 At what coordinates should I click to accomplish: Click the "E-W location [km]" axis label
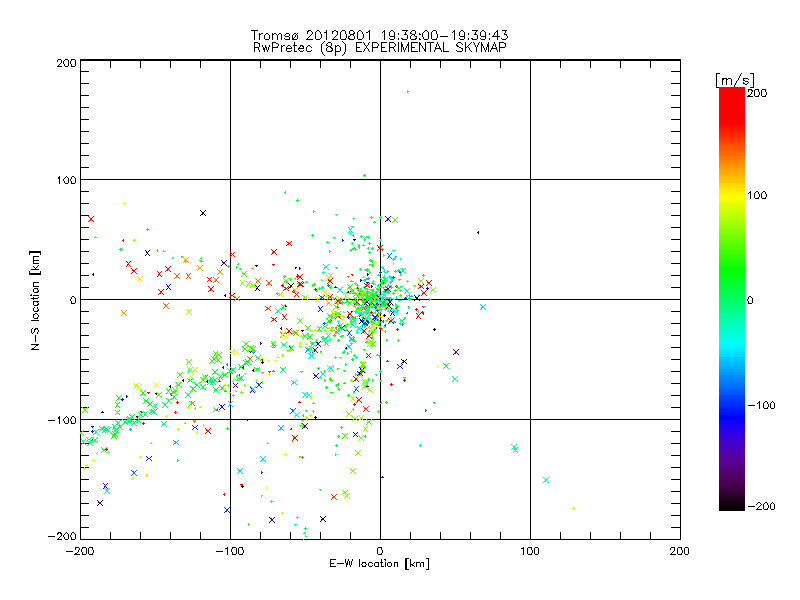pyautogui.click(x=379, y=563)
